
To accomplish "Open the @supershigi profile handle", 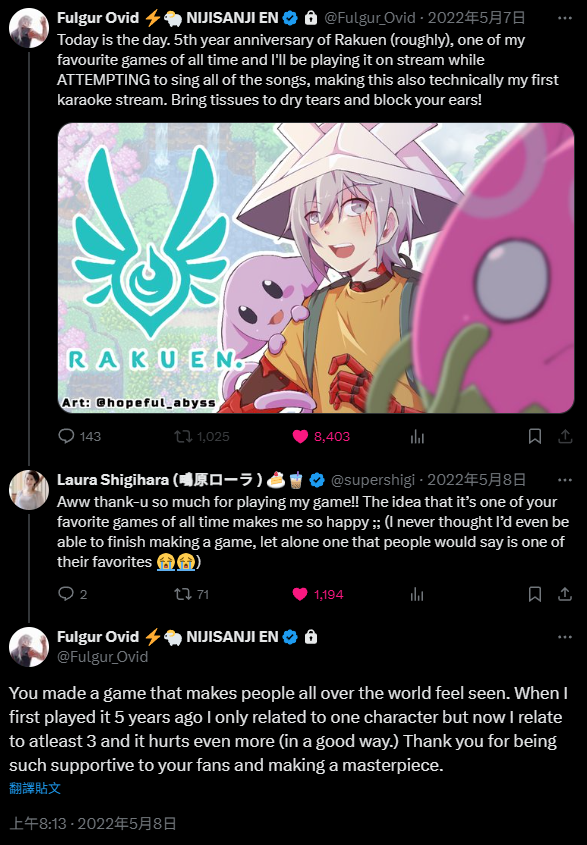I will (x=372, y=480).
